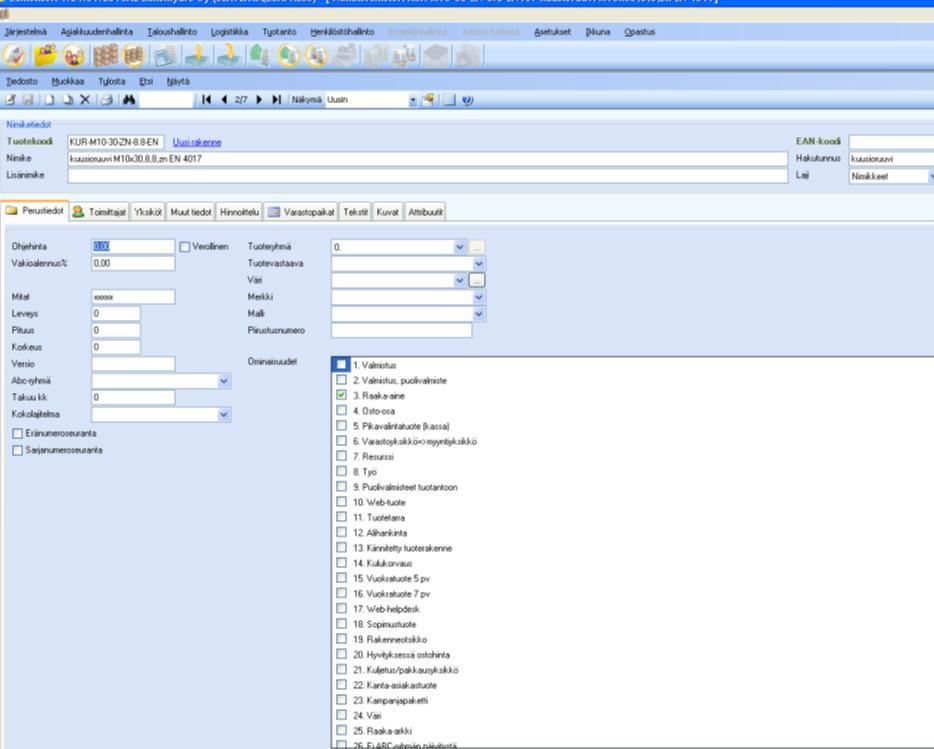934x749 pixels.
Task: Check the 1. Valmistus property
Action: tap(341, 364)
